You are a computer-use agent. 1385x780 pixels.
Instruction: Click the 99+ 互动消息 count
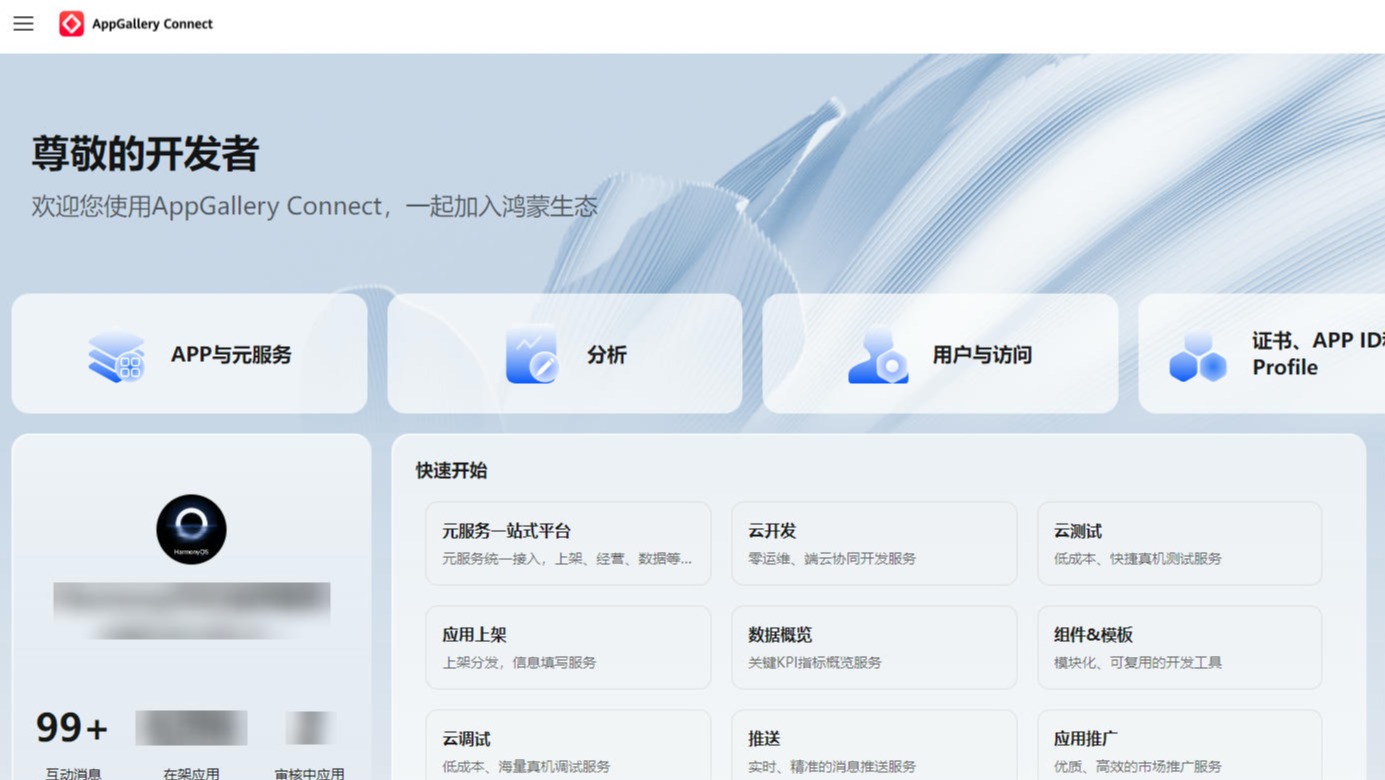pyautogui.click(x=72, y=728)
